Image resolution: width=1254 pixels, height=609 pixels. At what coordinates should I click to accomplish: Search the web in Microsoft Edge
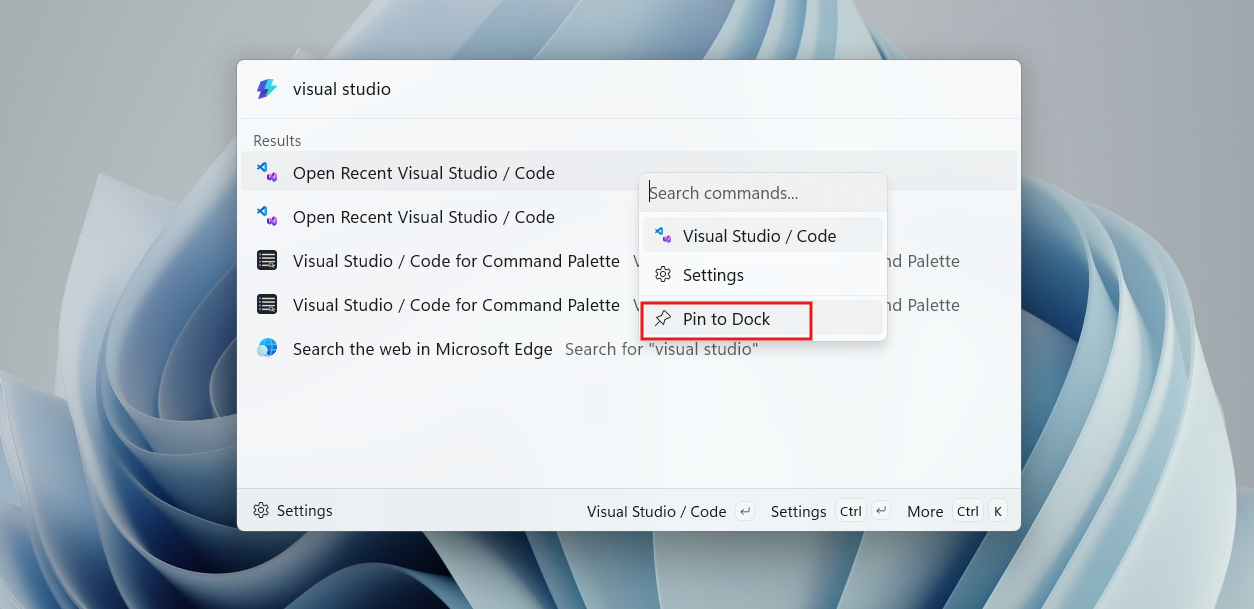tap(422, 349)
